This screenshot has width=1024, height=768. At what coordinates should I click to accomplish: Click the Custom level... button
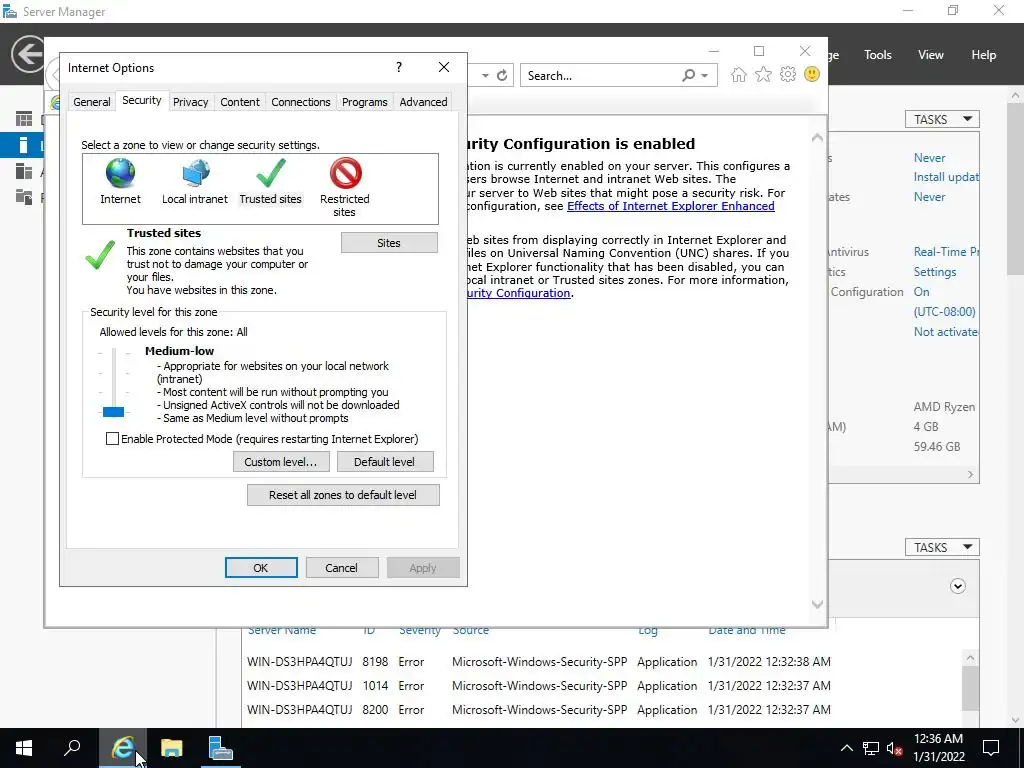(x=281, y=462)
